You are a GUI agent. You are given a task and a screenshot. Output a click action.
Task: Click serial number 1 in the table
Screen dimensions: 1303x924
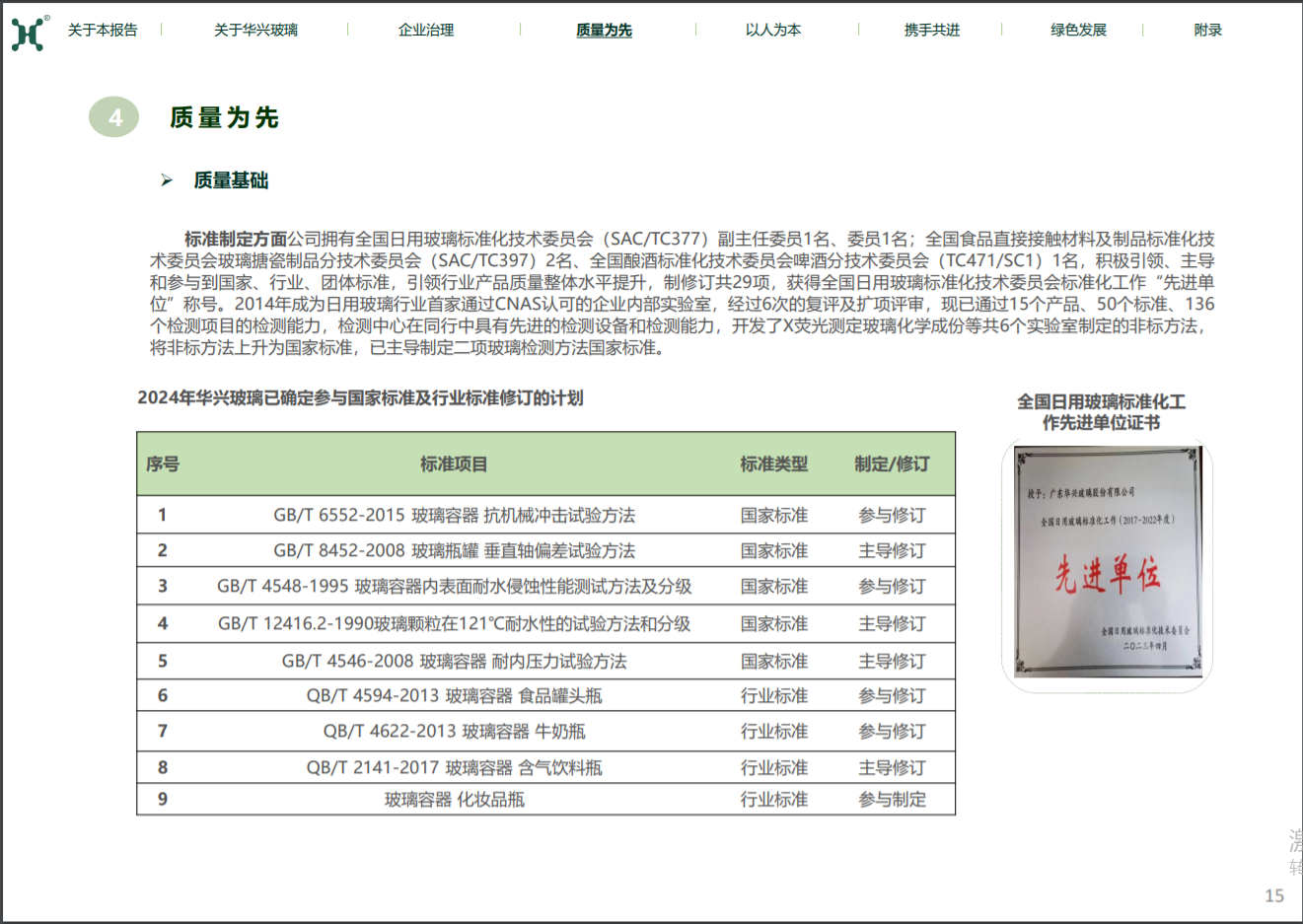[163, 516]
